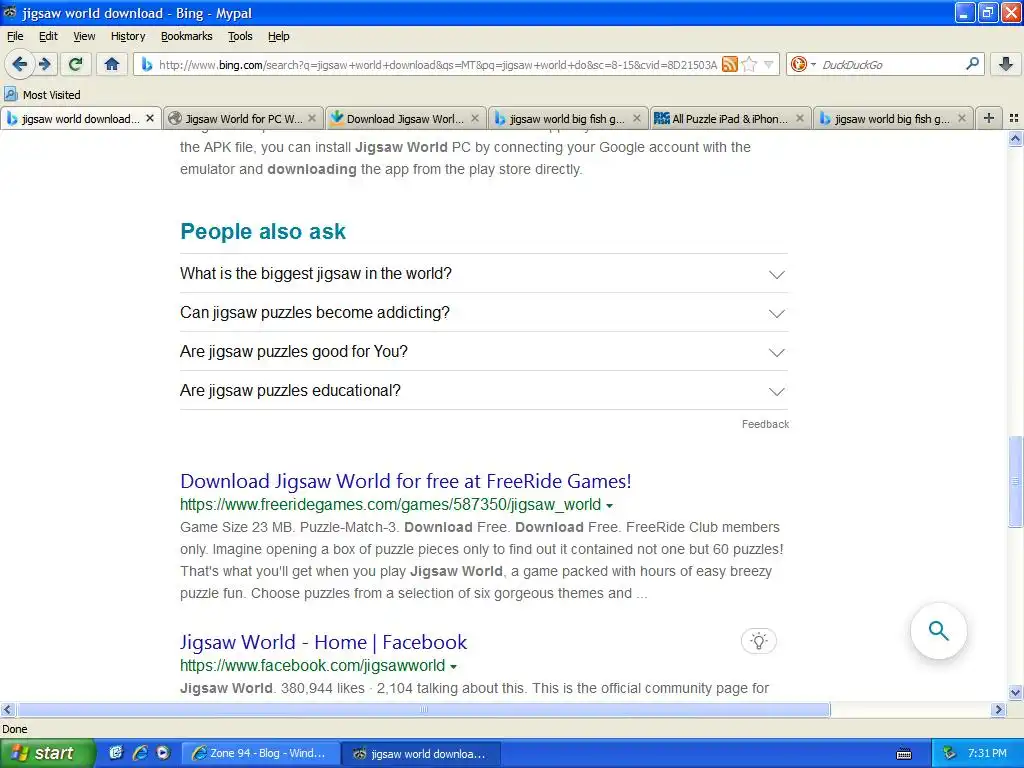
Task: Open the Bookmarks menu
Action: [187, 36]
